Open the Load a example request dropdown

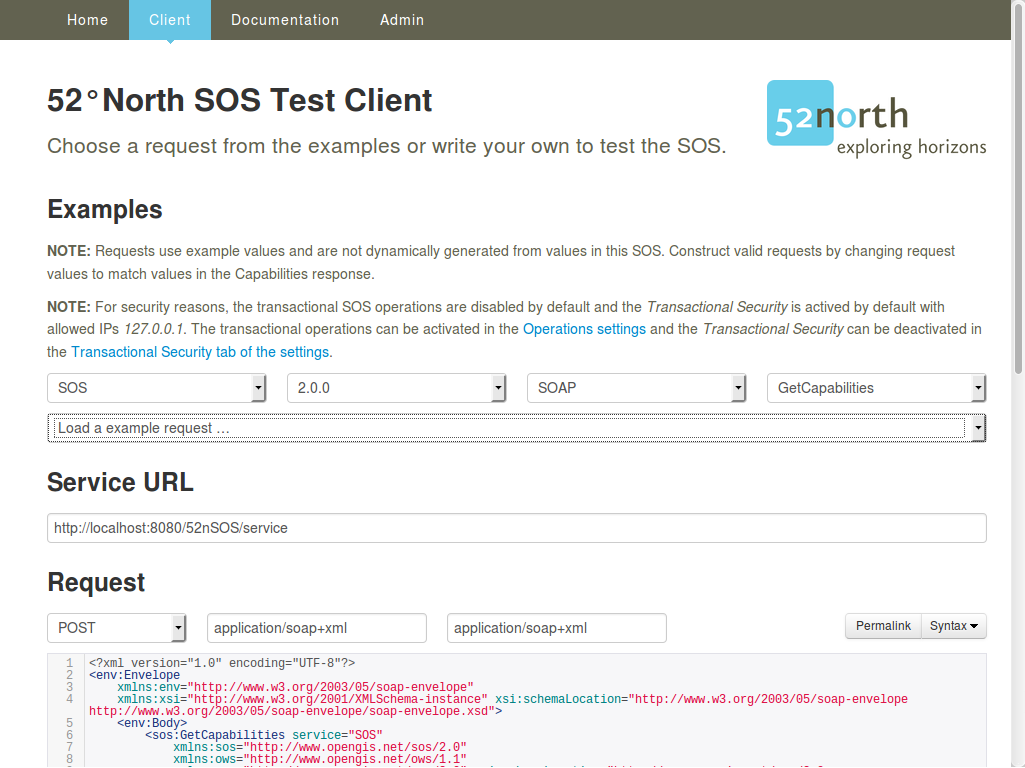pyautogui.click(x=516, y=428)
